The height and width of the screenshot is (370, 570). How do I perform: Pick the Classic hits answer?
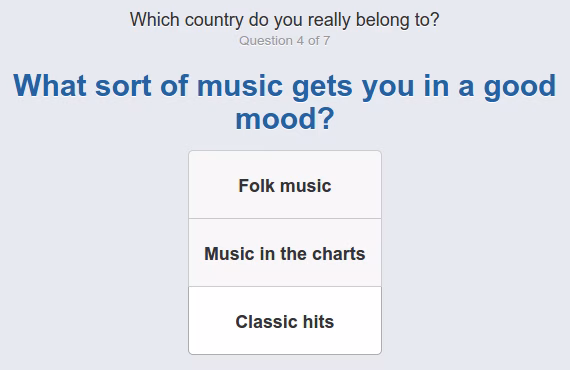click(285, 321)
